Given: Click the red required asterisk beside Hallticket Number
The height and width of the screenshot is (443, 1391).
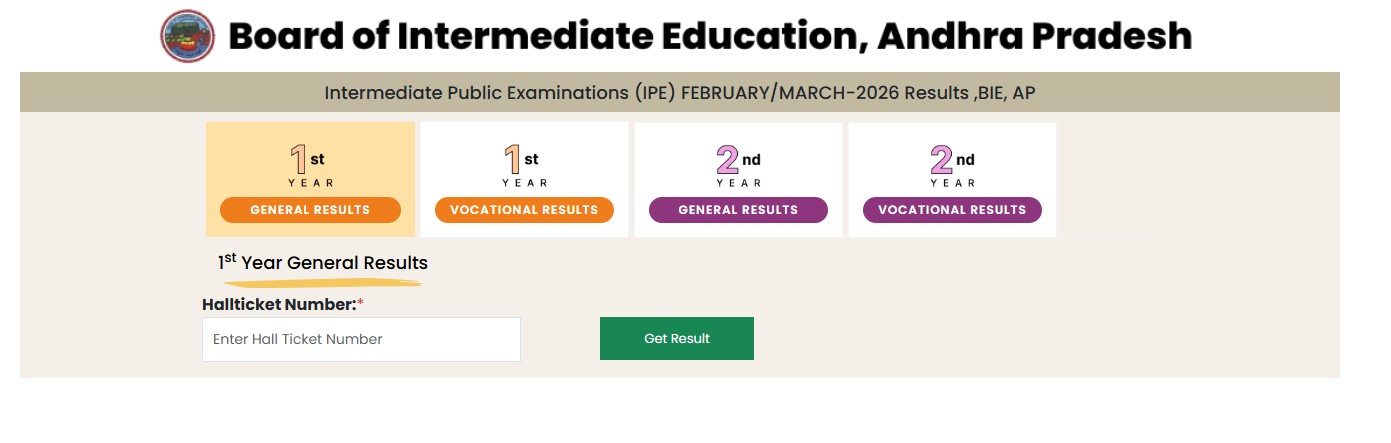Looking at the screenshot, I should point(360,304).
